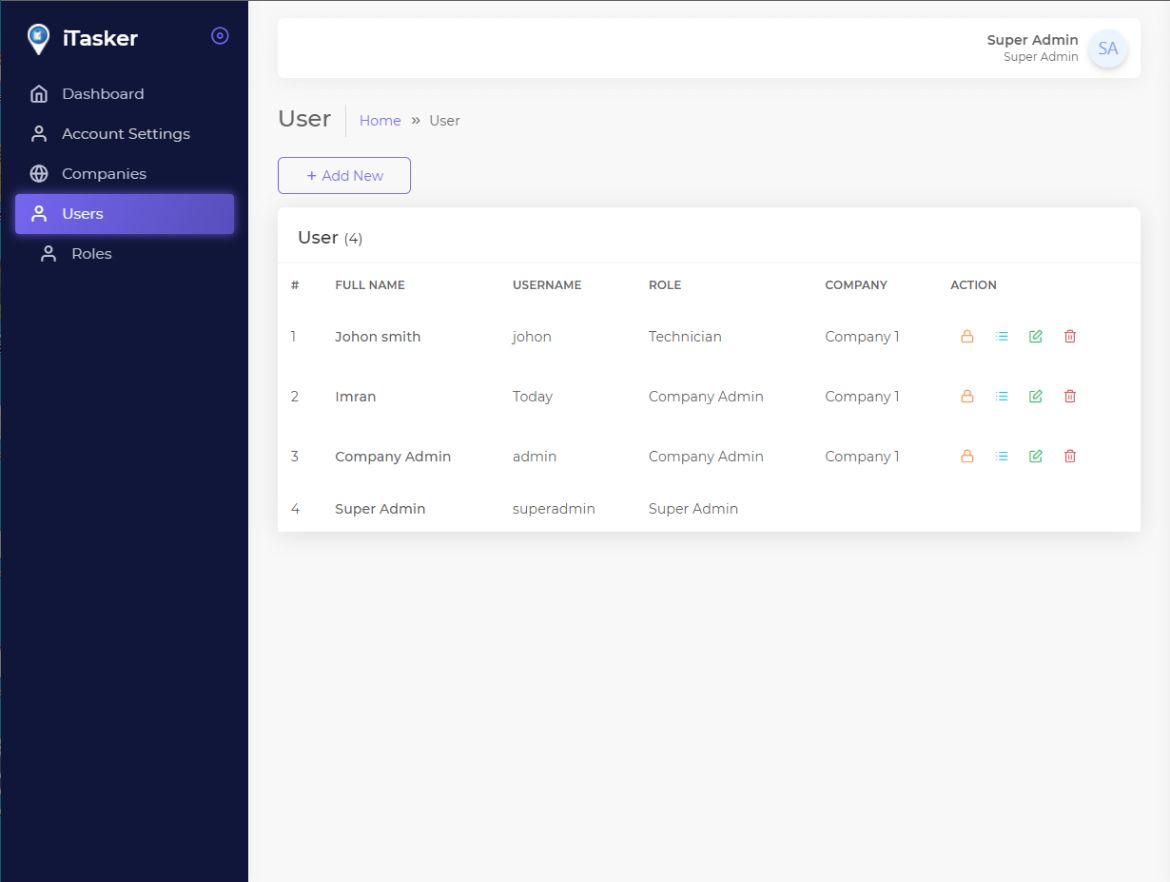The image size is (1170, 882).
Task: Go to Dashboard in the sidebar
Action: click(102, 94)
